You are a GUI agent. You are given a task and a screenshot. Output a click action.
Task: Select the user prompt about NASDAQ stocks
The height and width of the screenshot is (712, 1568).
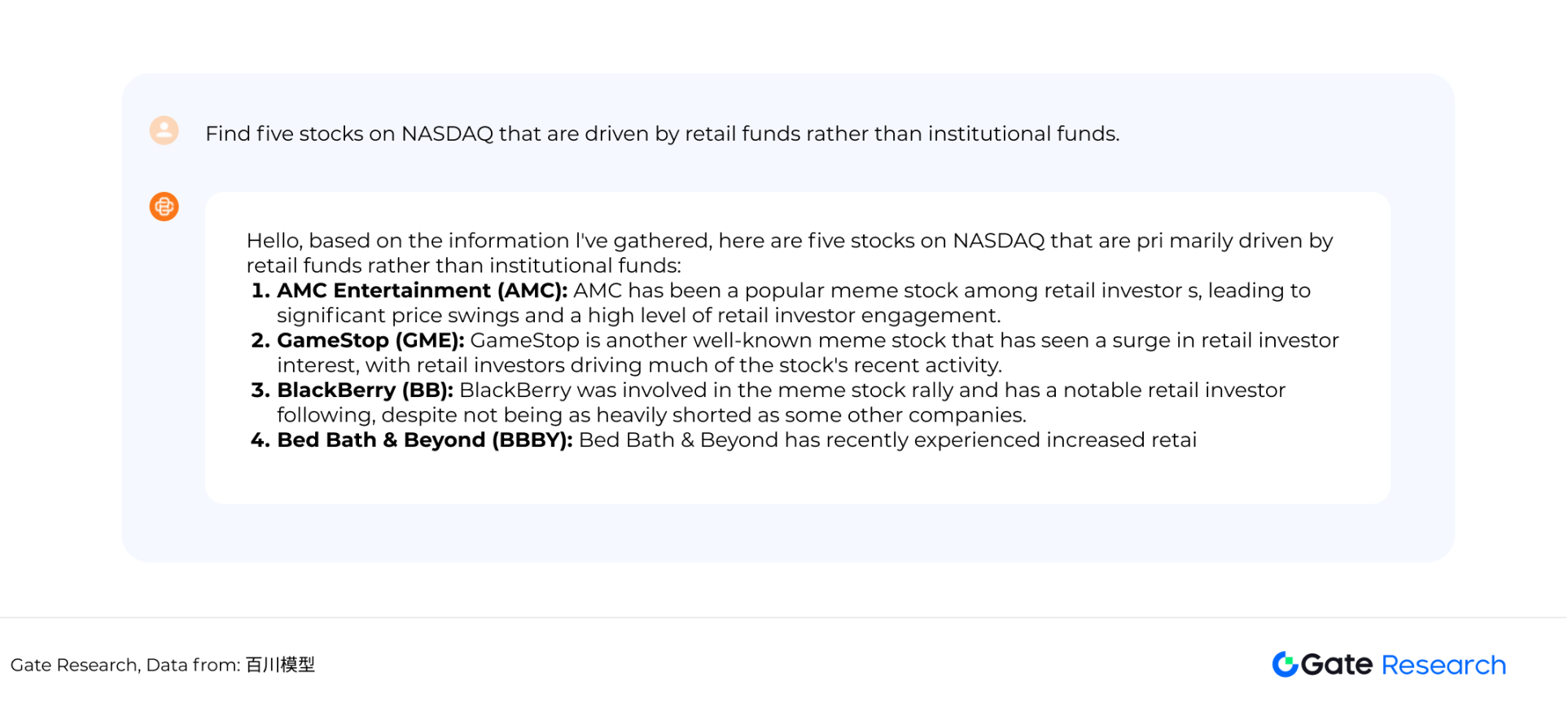tap(662, 133)
